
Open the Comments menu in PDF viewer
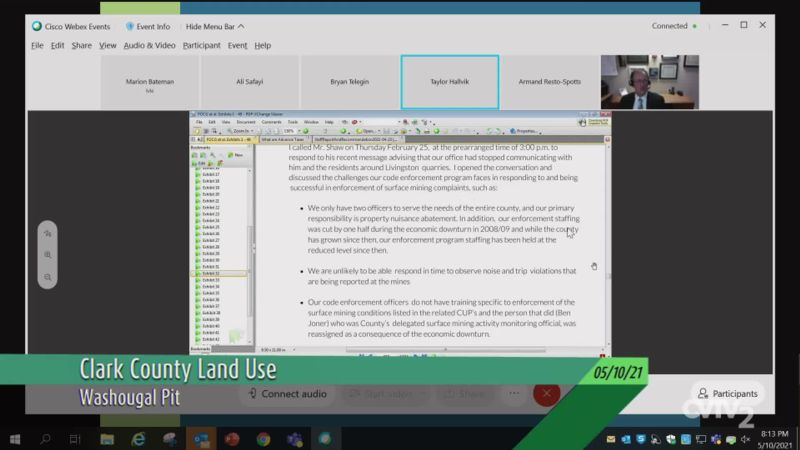271,122
